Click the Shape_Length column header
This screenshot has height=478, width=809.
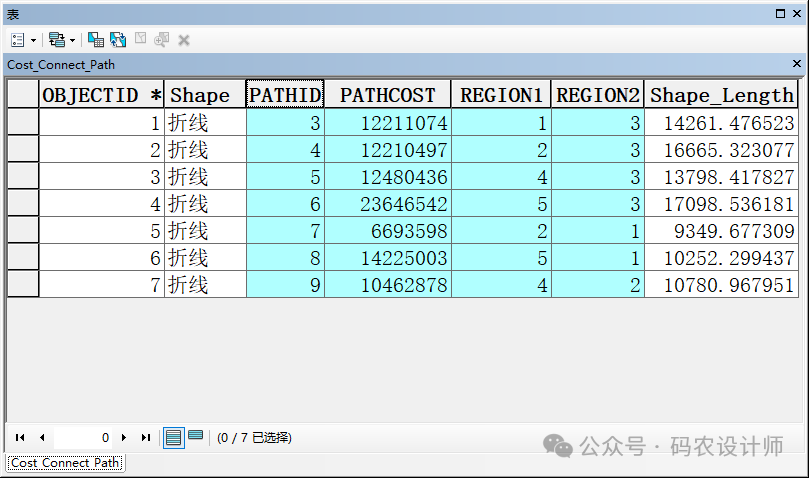click(721, 96)
